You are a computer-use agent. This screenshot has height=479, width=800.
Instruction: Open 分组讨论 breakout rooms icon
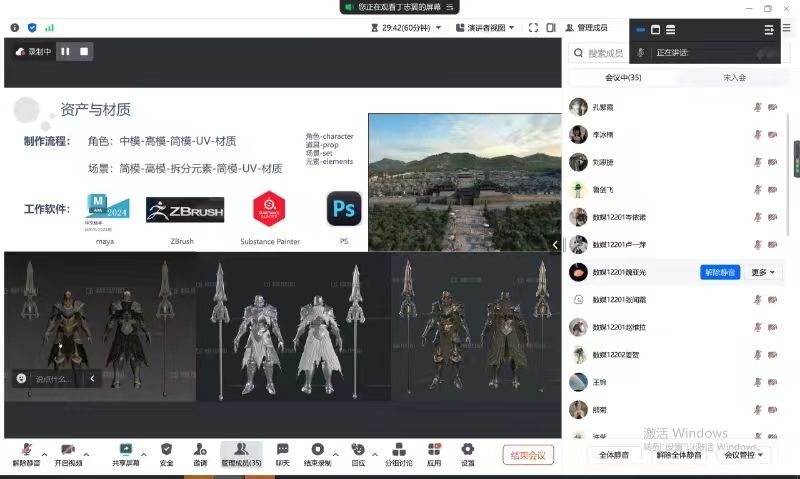click(398, 450)
